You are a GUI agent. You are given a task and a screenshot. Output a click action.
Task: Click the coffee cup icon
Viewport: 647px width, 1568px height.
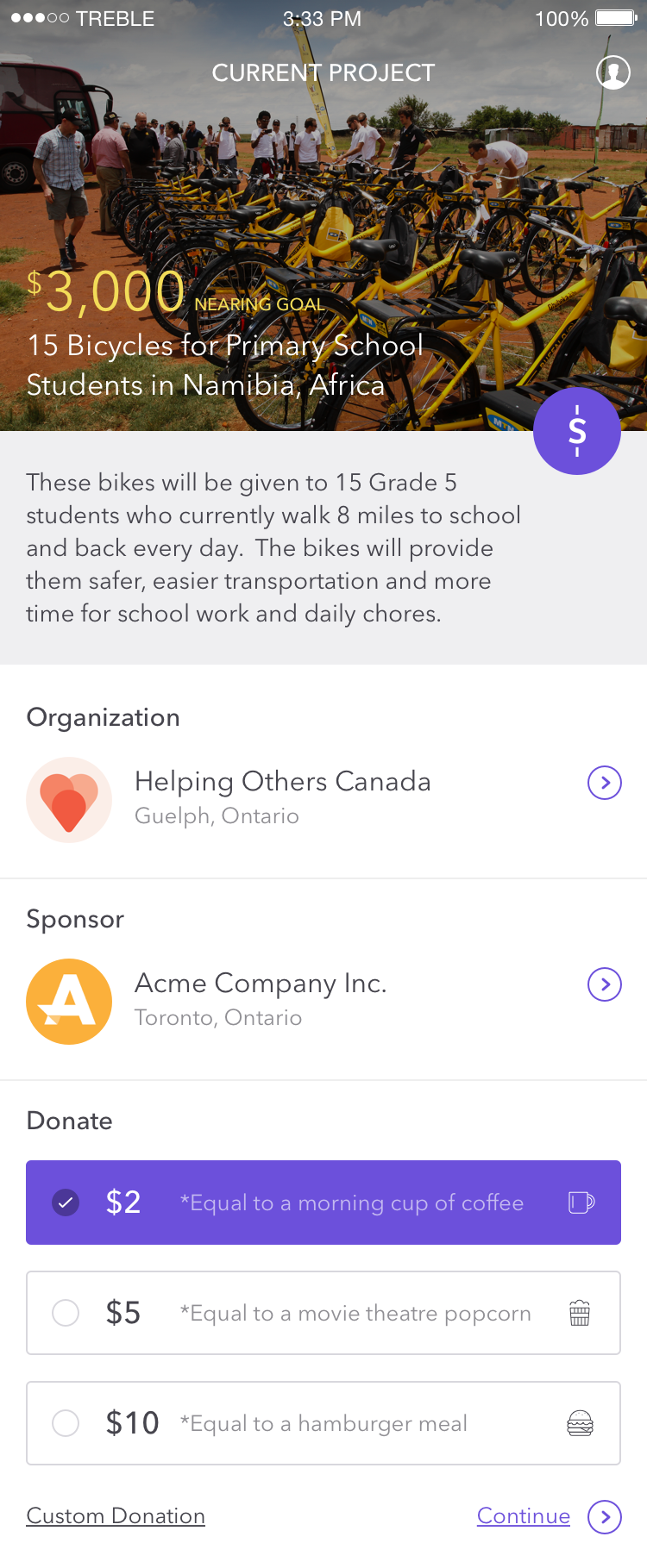(581, 1203)
